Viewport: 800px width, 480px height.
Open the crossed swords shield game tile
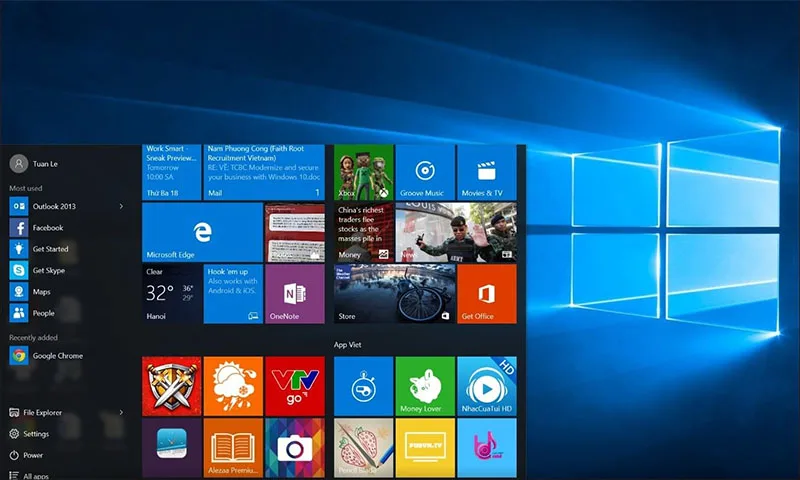[172, 386]
